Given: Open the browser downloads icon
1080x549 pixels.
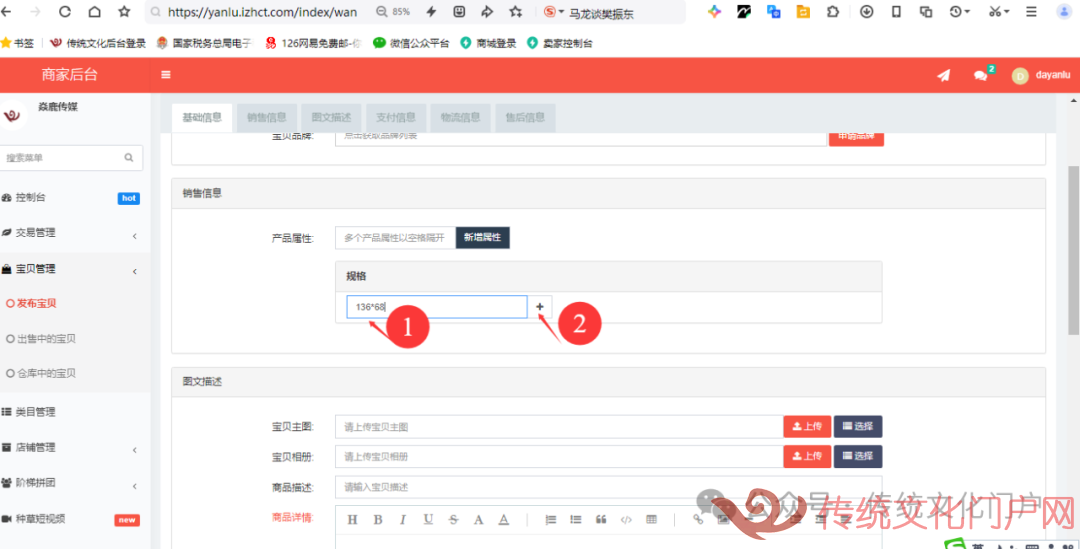Looking at the screenshot, I should coord(866,12).
